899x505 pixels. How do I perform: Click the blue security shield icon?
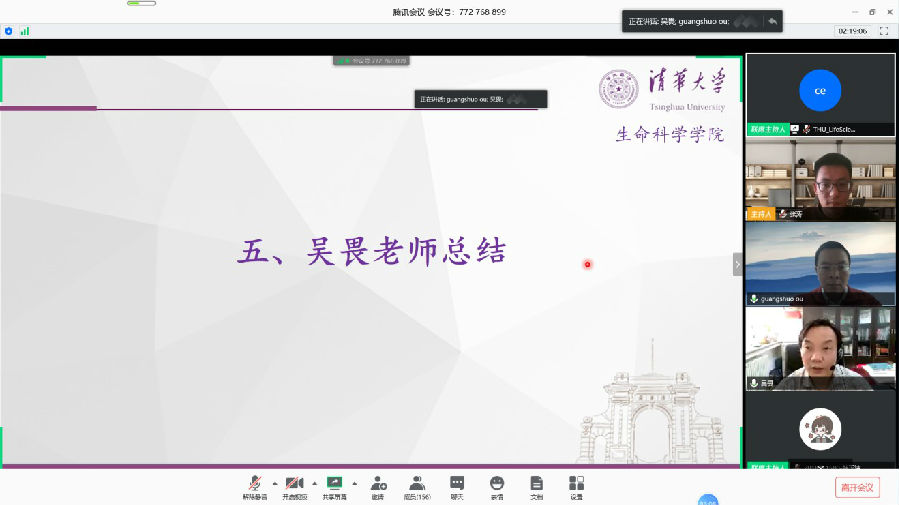(x=9, y=31)
